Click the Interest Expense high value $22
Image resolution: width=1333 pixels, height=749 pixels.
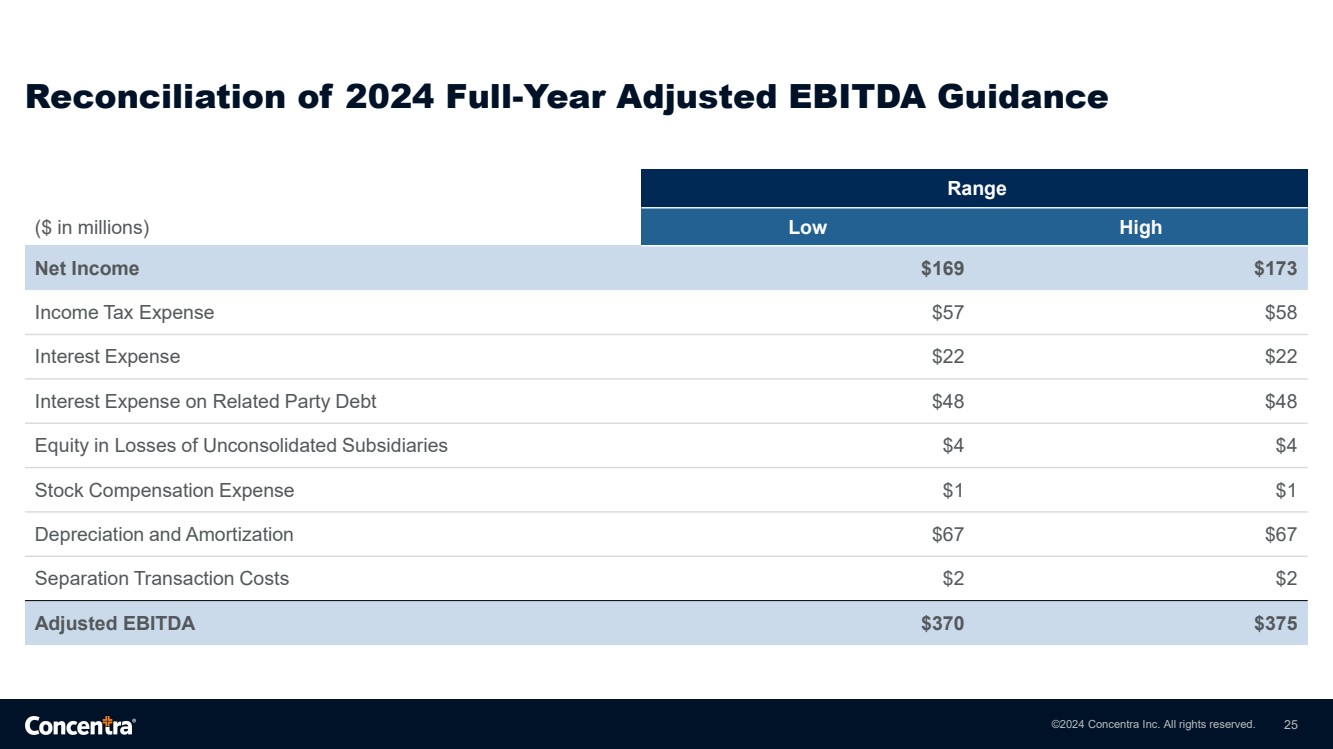(1281, 357)
